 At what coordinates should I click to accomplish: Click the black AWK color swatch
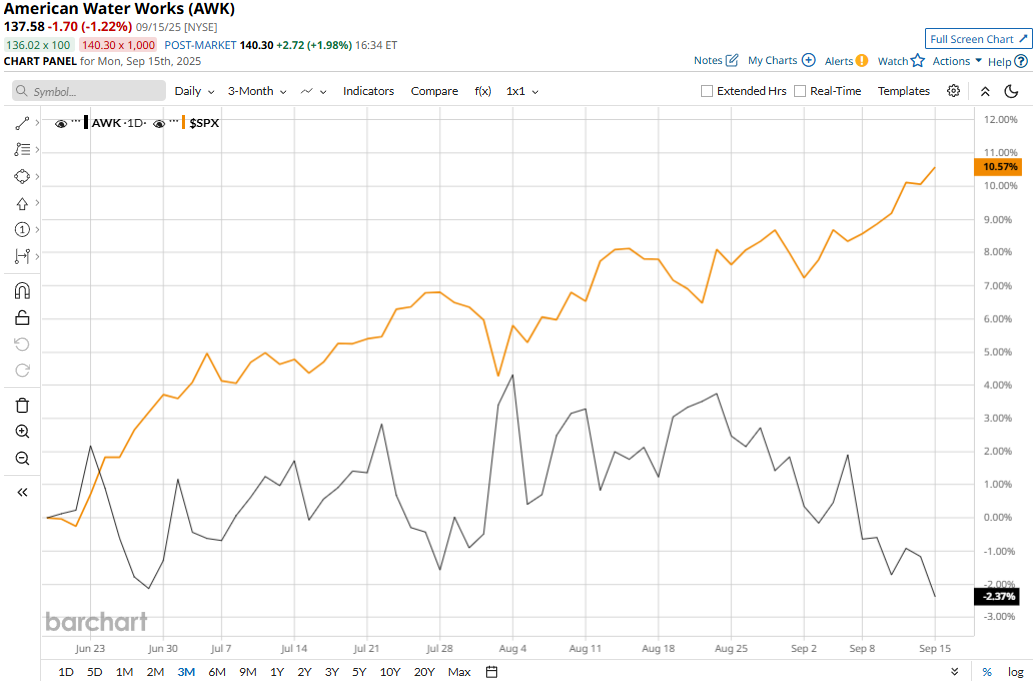click(x=86, y=123)
